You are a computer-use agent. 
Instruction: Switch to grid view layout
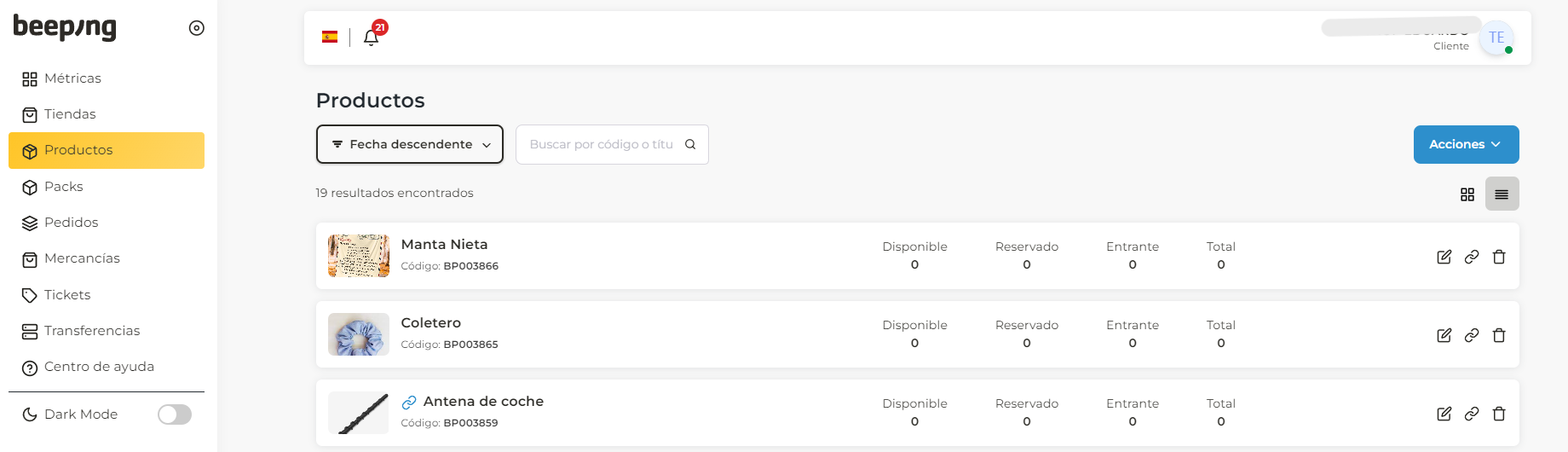tap(1467, 194)
